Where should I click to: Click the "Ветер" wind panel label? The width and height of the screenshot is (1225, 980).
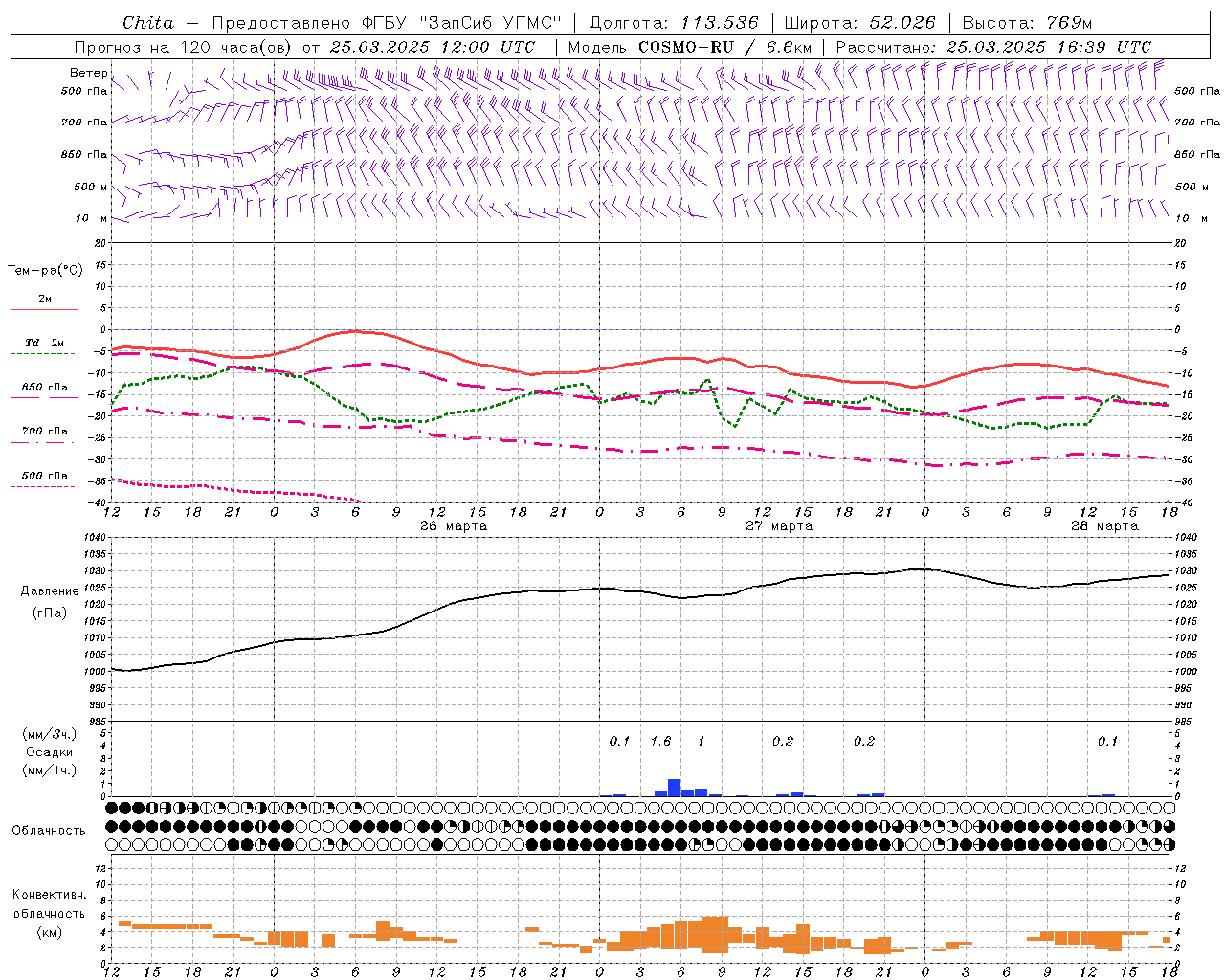88,73
